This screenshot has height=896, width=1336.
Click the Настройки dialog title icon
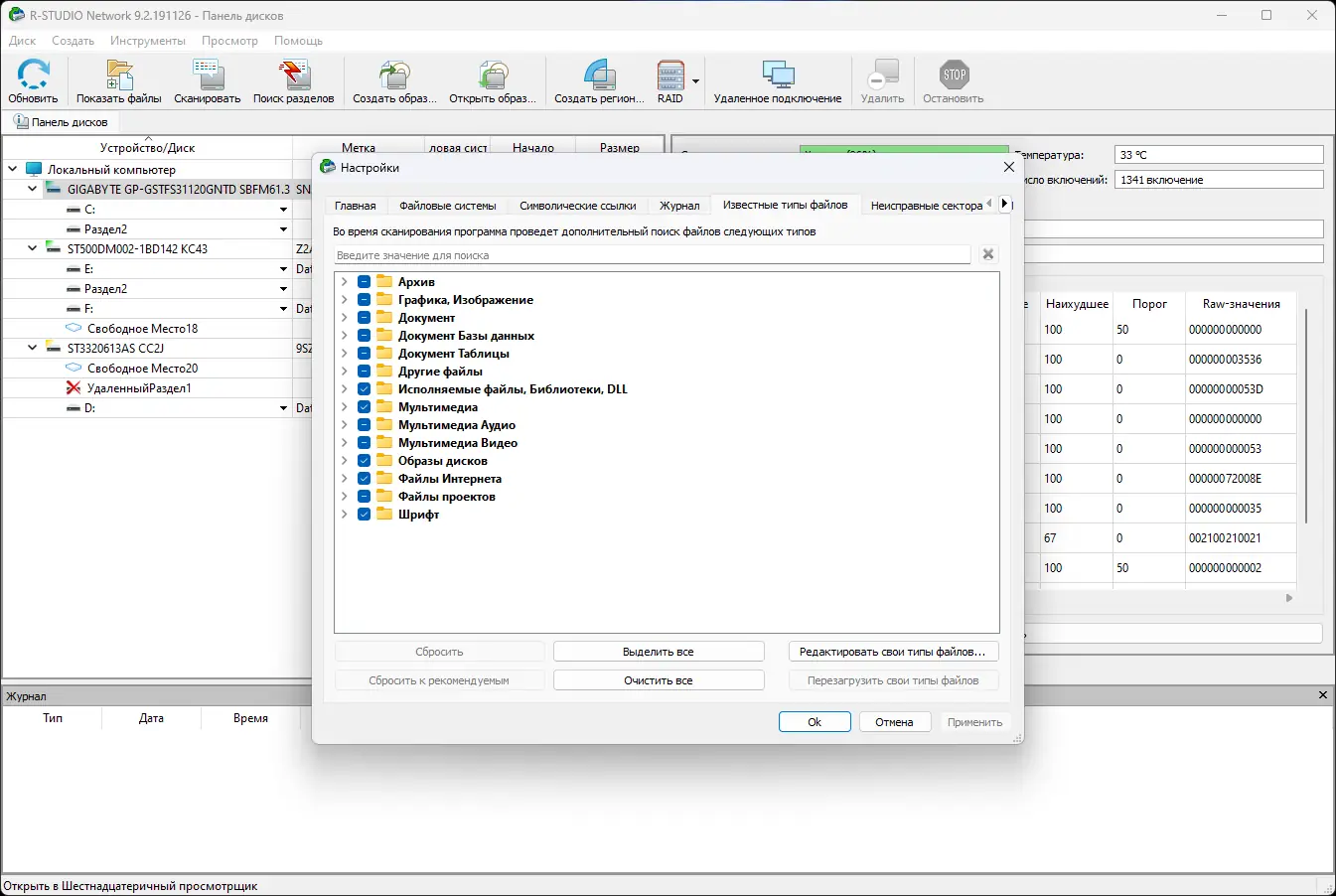point(328,167)
